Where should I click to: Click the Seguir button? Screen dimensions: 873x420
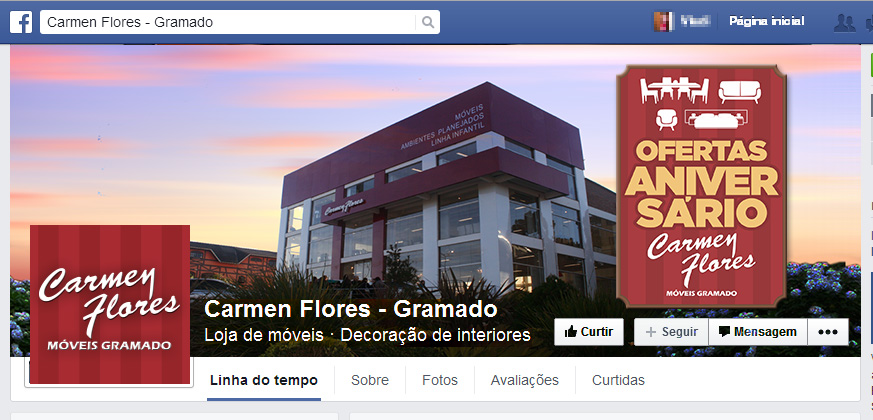[x=671, y=332]
